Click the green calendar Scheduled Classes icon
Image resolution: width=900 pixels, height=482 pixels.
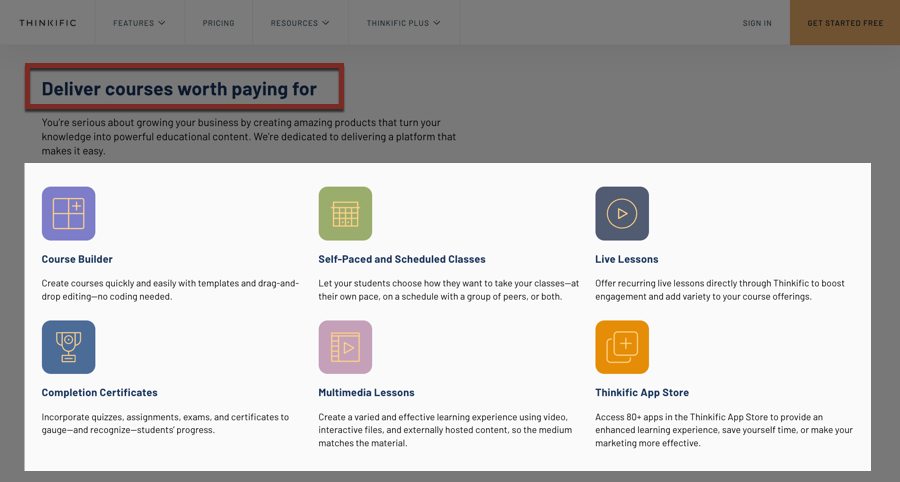[x=345, y=213]
